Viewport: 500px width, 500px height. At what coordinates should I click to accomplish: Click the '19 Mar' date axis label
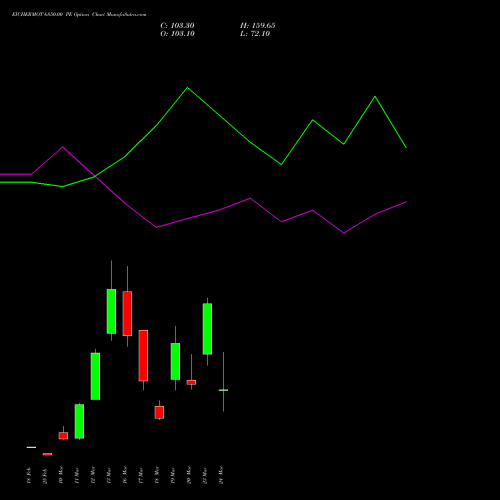[x=173, y=475]
